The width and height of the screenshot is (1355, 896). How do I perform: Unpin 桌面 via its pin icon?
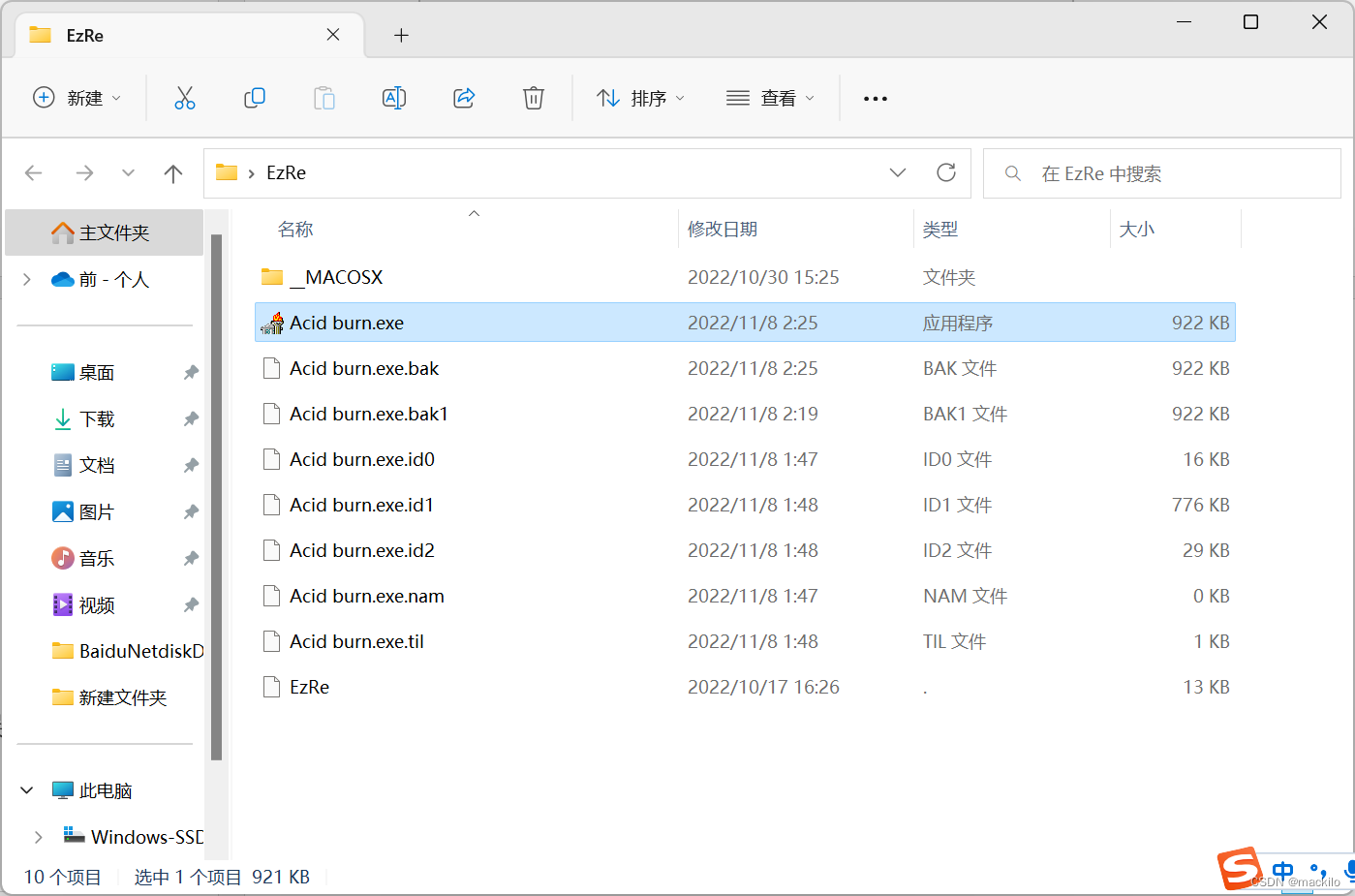coord(191,373)
